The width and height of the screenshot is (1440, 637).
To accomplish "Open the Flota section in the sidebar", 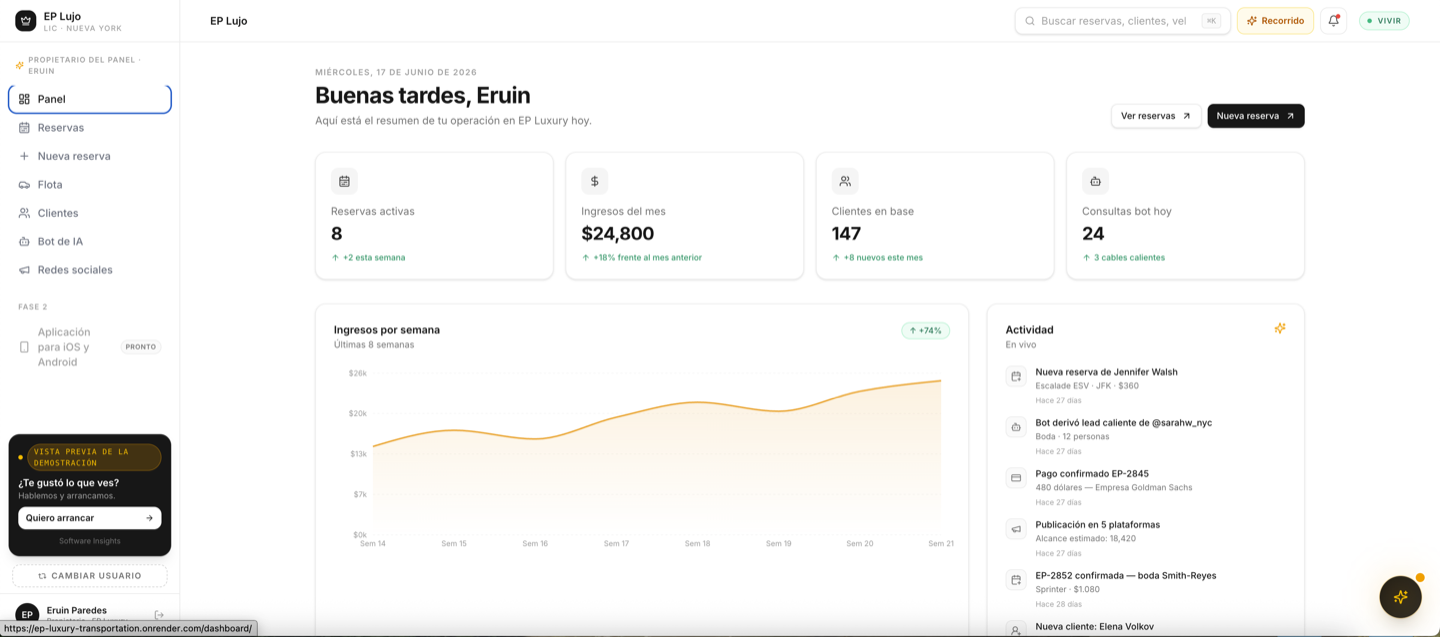I will pyautogui.click(x=90, y=185).
